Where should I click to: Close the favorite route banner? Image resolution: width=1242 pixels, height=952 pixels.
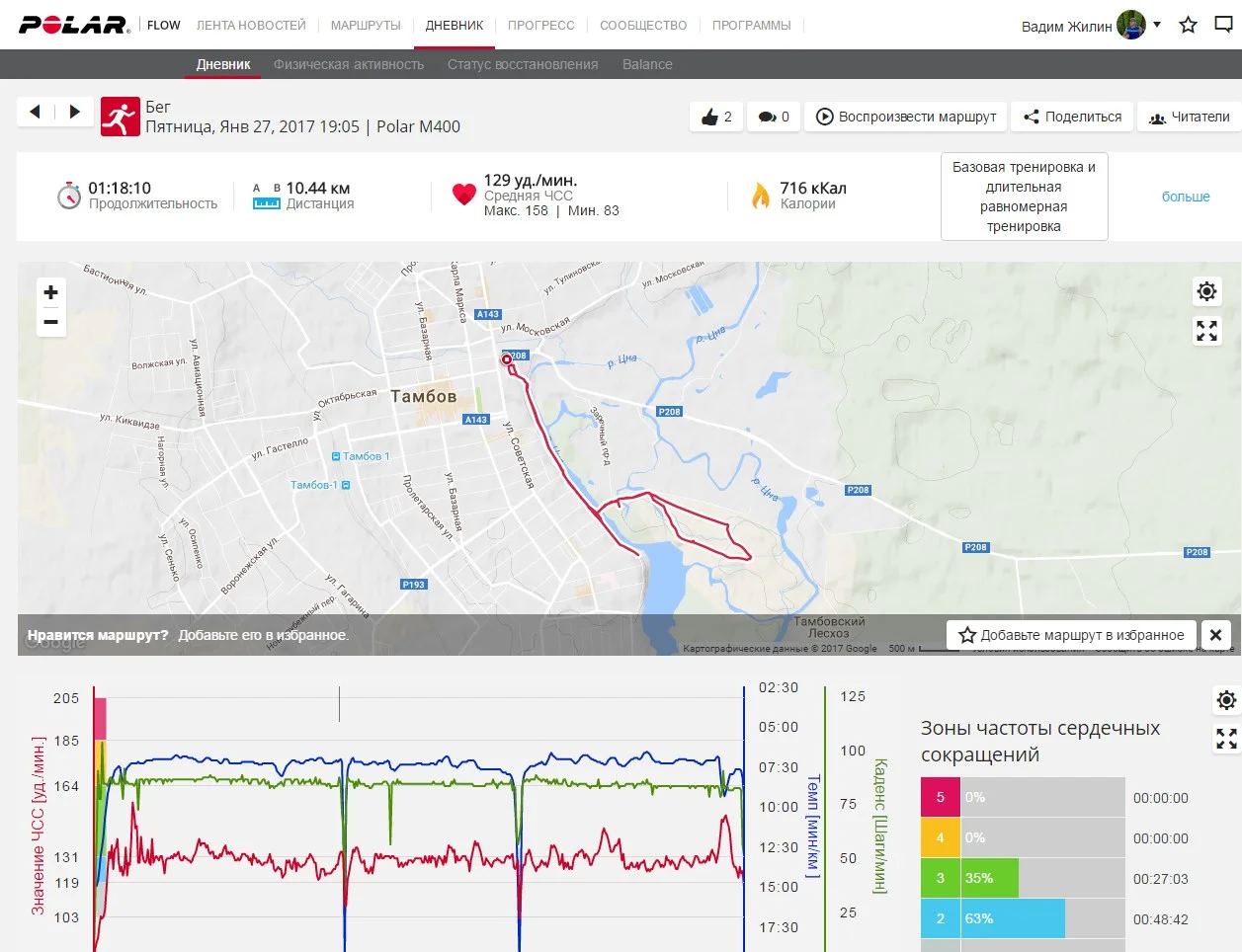pyautogui.click(x=1216, y=635)
